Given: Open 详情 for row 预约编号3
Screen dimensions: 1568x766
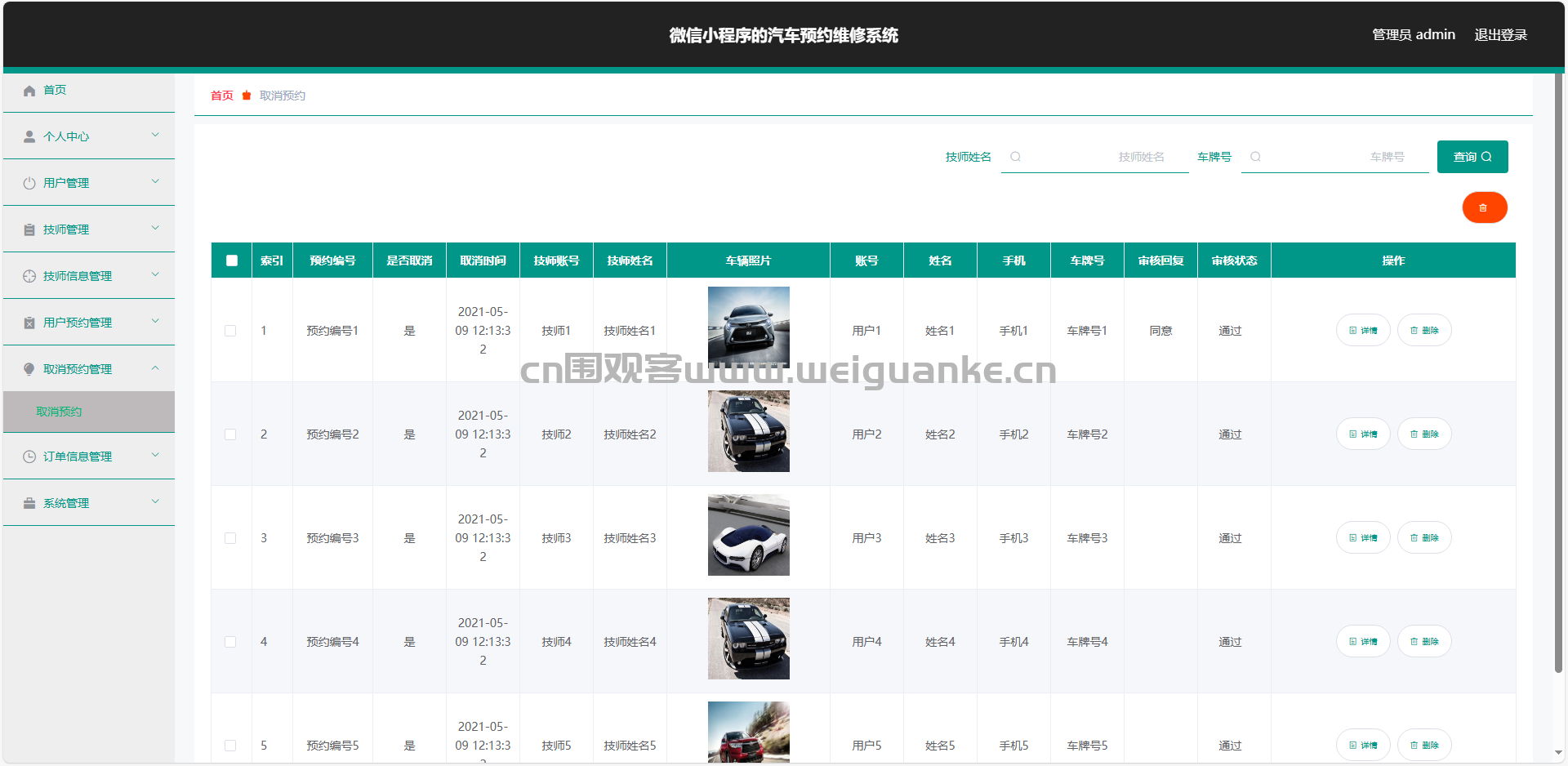Looking at the screenshot, I should (x=1363, y=537).
